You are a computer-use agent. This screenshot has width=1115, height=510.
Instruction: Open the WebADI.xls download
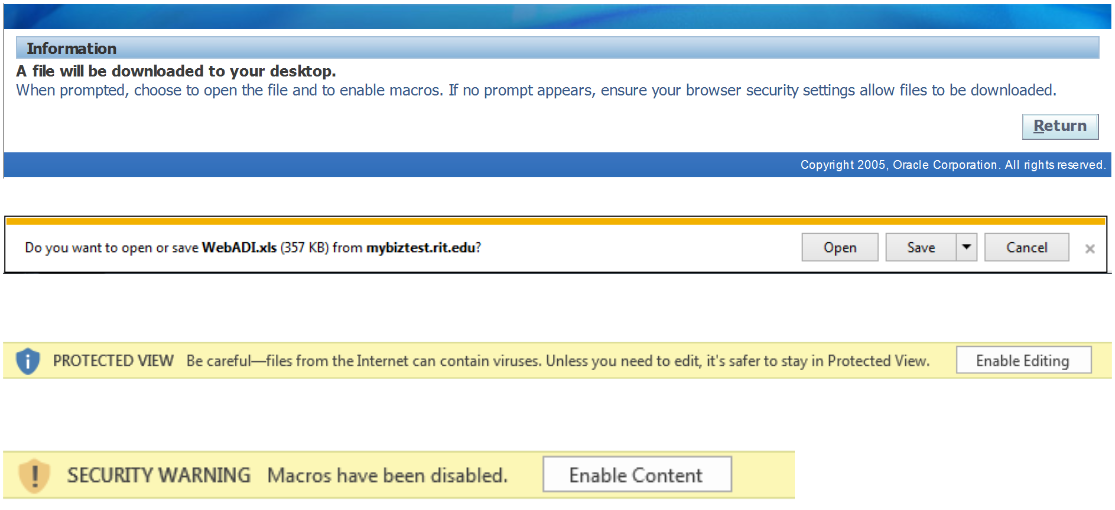tap(840, 247)
